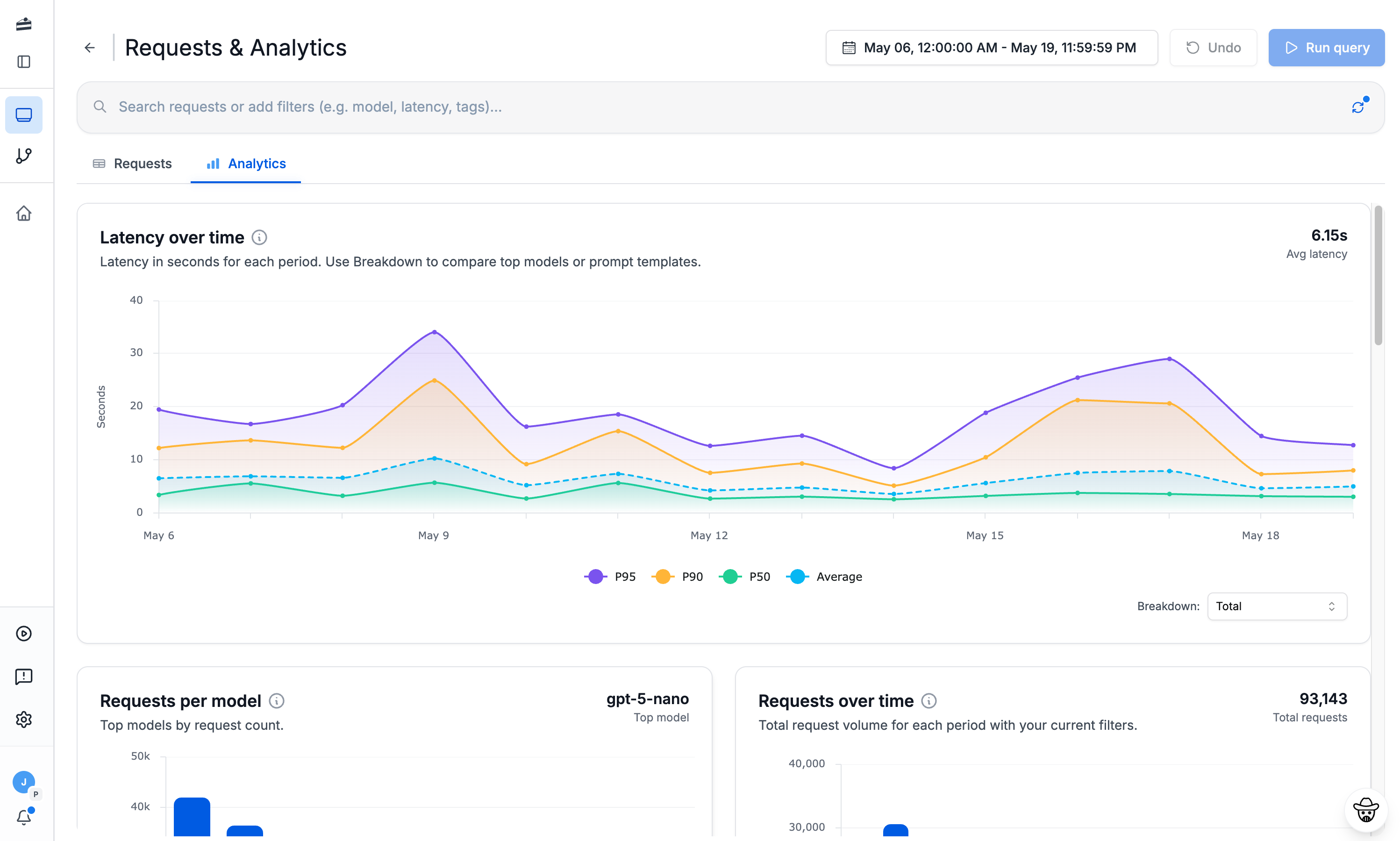Open the play circle sidebar icon
1400x841 pixels.
[x=23, y=633]
